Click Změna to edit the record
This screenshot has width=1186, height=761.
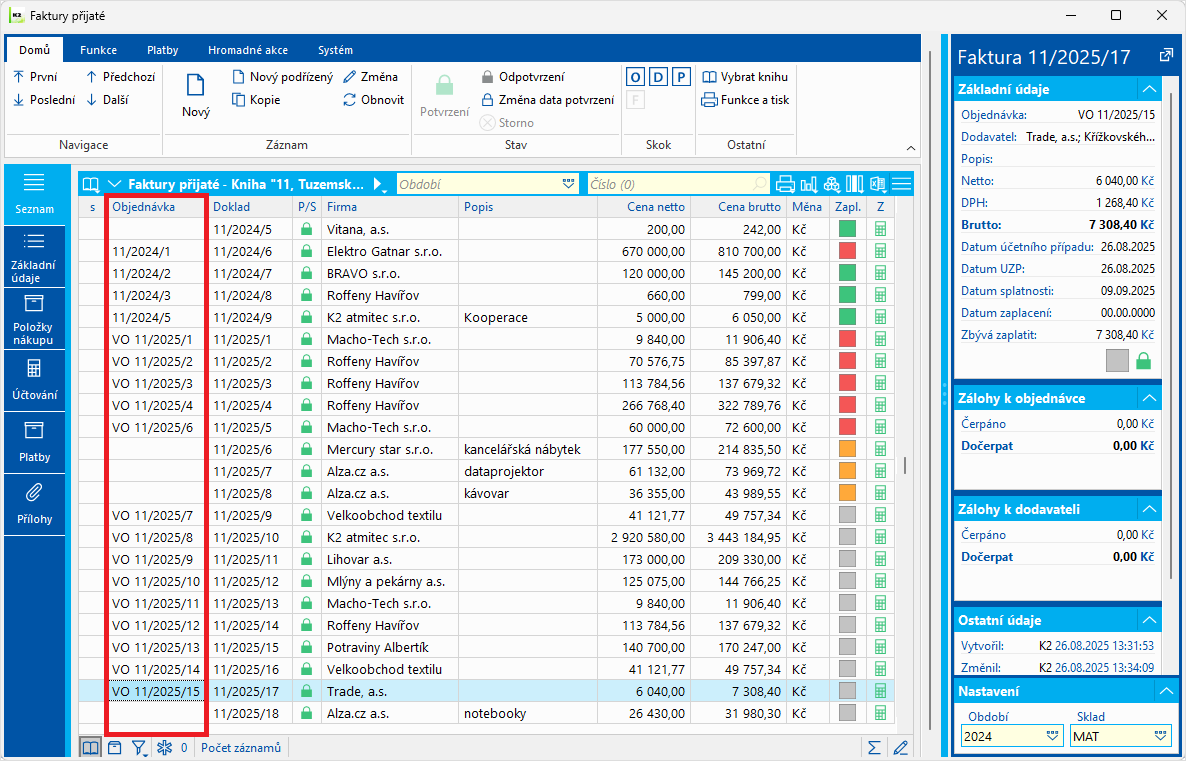coord(371,76)
